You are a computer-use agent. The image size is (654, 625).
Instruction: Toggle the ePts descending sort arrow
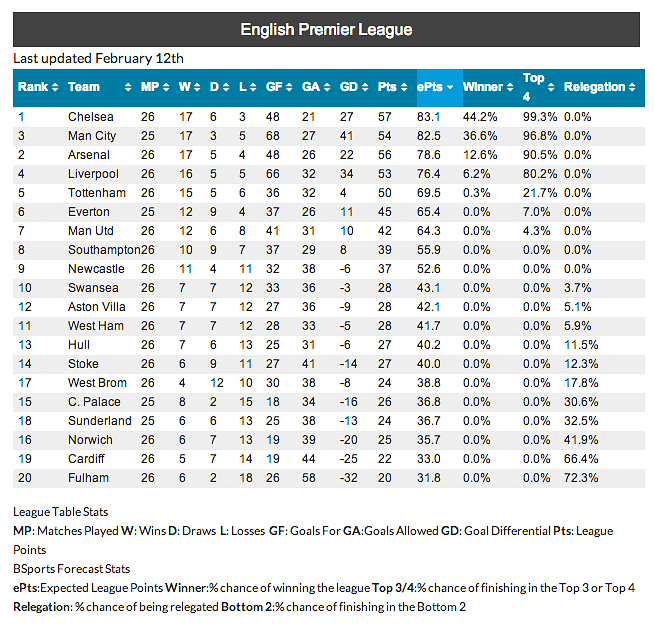(450, 87)
